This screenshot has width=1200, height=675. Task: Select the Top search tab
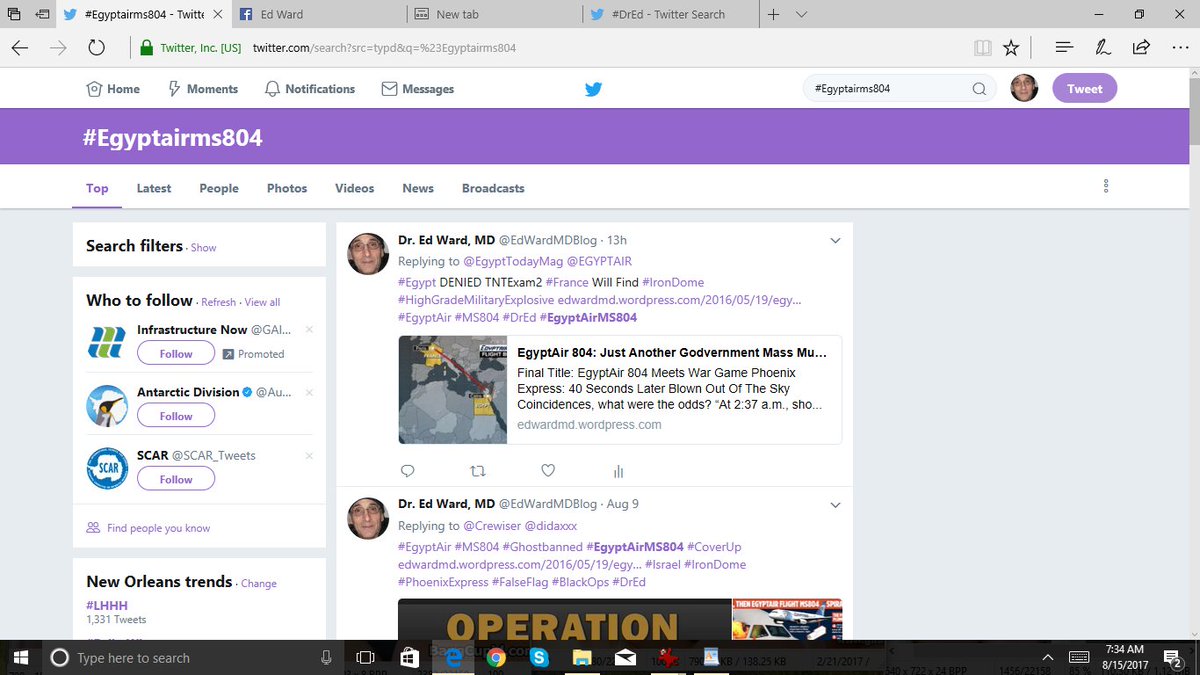[97, 188]
